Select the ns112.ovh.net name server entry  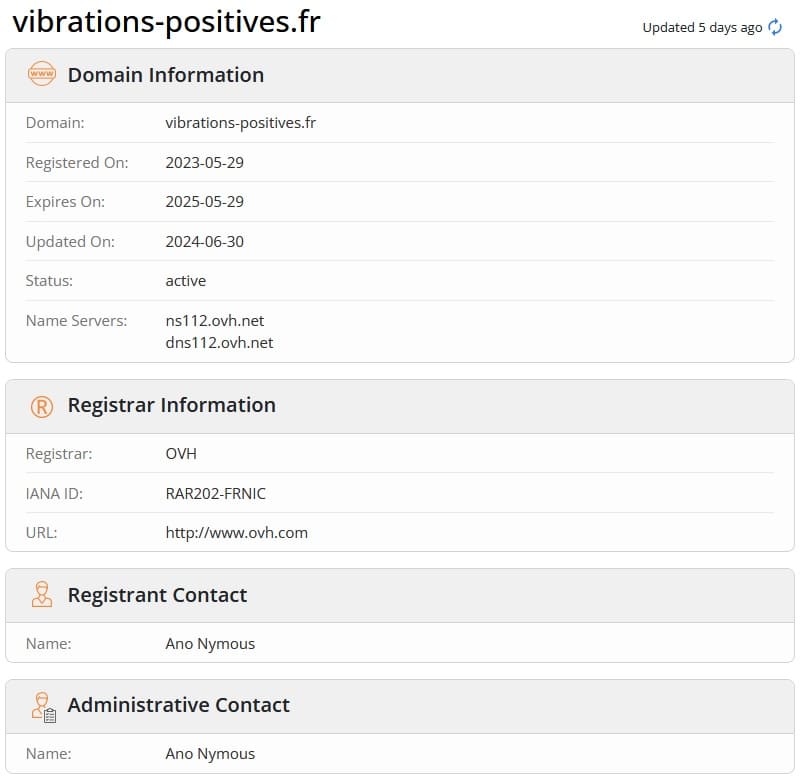[215, 320]
